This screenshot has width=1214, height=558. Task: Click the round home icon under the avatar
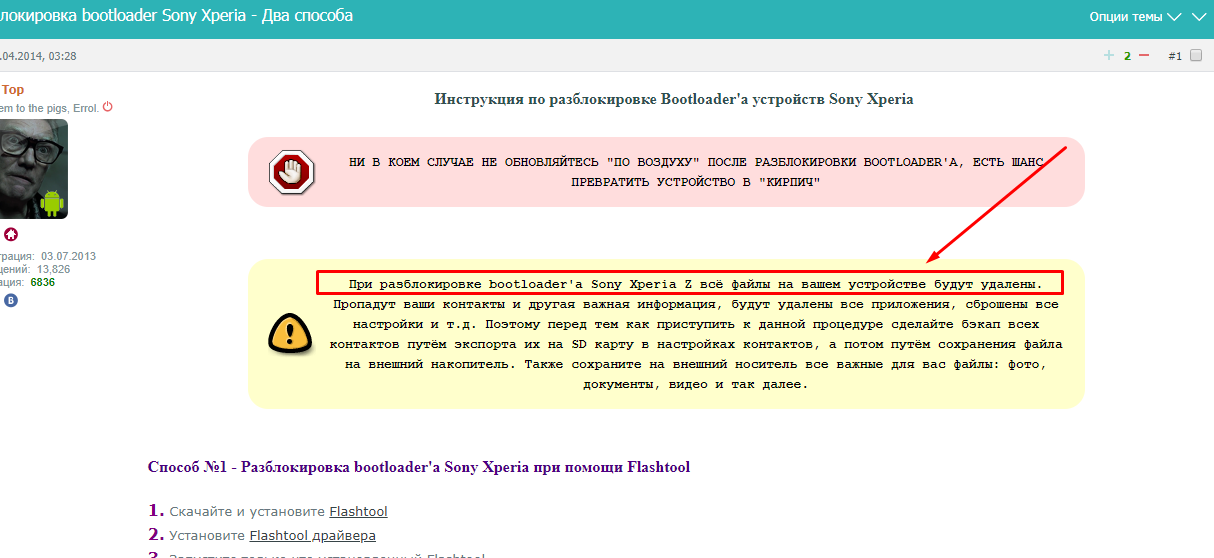tap(11, 236)
